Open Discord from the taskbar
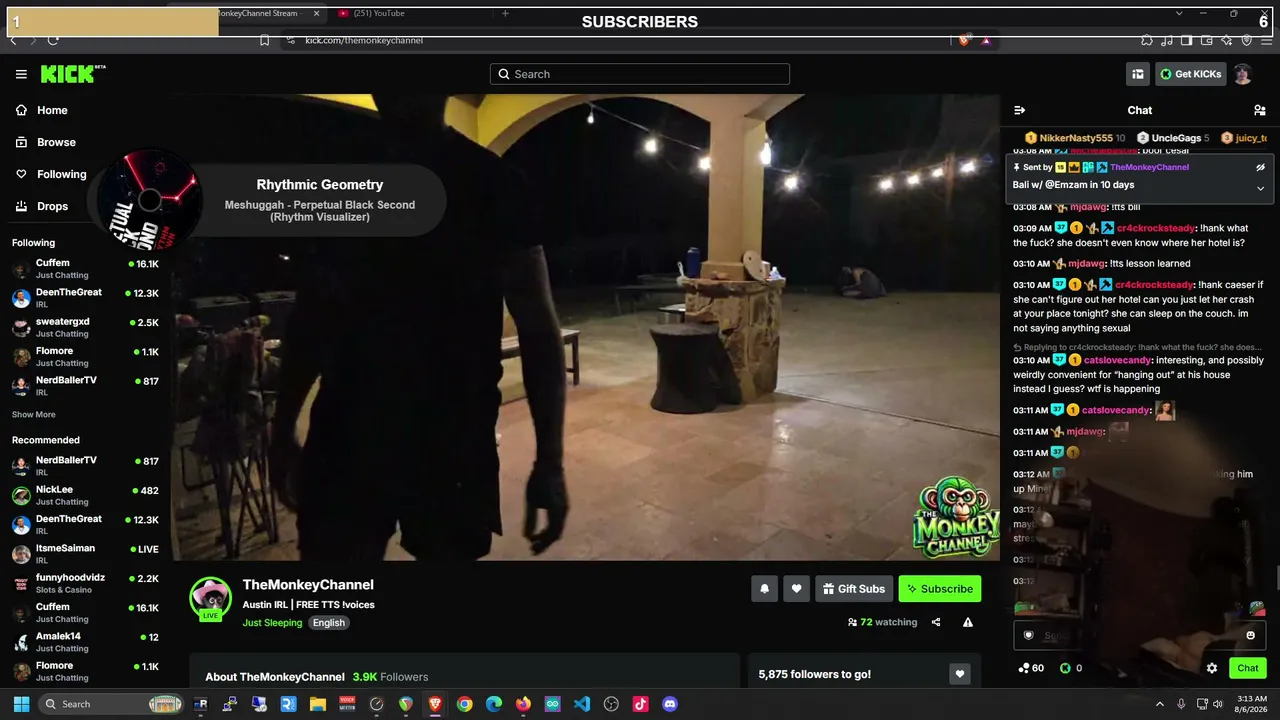This screenshot has height=720, width=1280. point(670,704)
